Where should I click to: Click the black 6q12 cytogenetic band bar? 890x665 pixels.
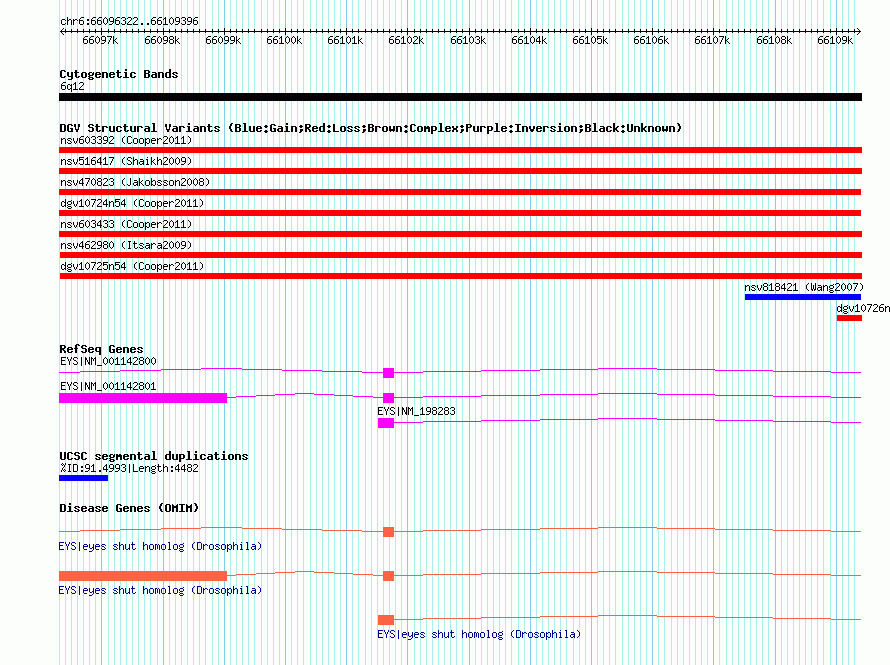tap(460, 97)
